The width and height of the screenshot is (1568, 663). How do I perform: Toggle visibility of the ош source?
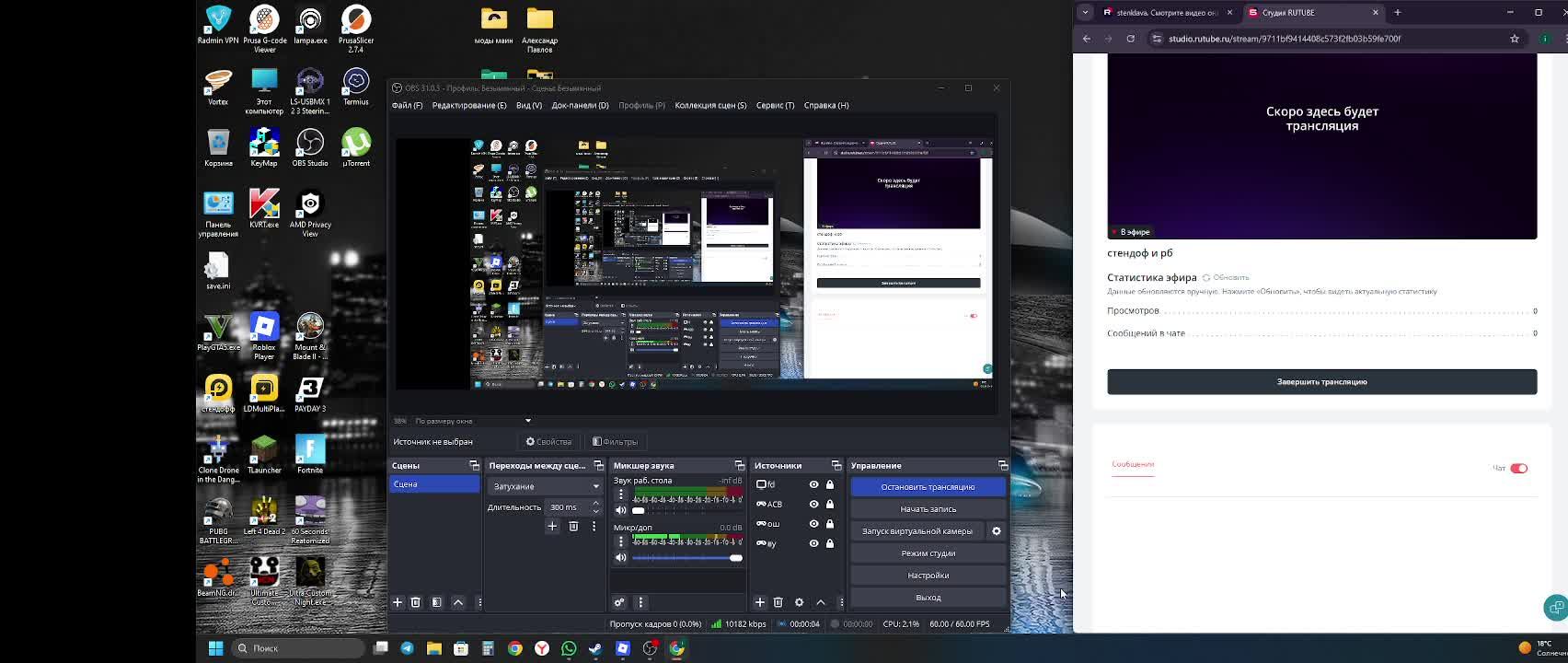(x=813, y=524)
